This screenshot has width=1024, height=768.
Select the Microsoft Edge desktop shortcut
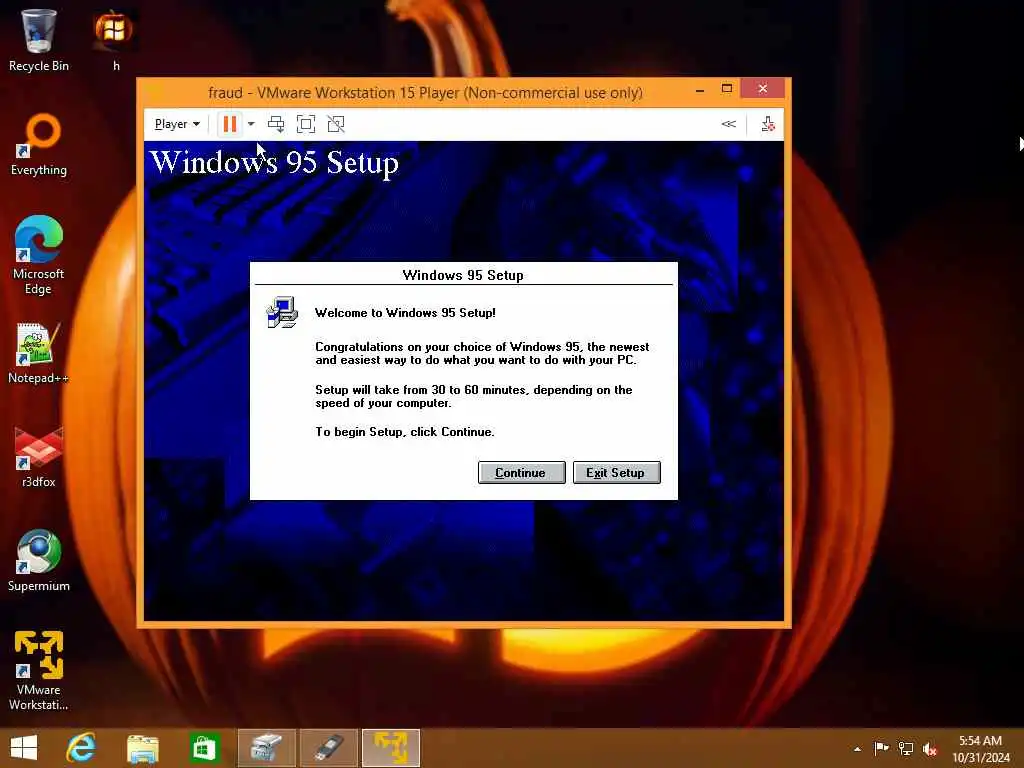[x=39, y=255]
